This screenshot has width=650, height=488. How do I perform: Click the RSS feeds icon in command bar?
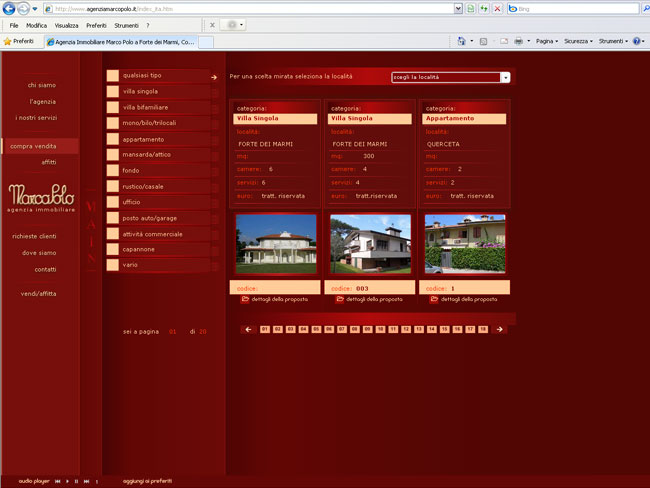coord(483,41)
